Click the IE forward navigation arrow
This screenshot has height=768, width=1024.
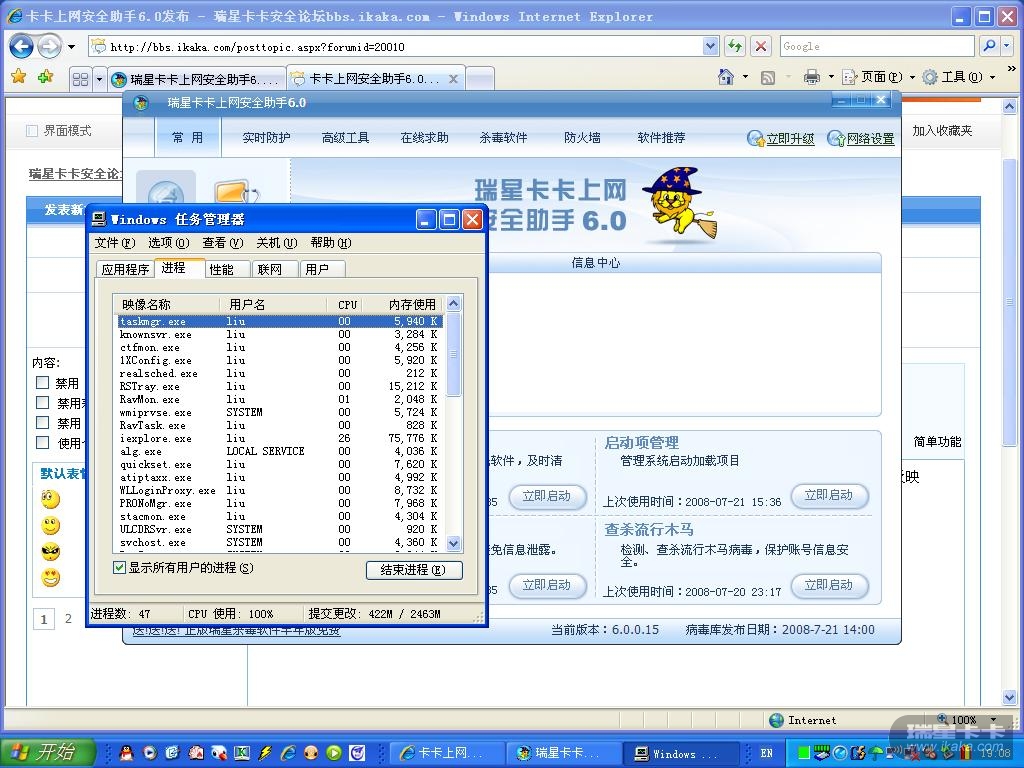(x=49, y=46)
